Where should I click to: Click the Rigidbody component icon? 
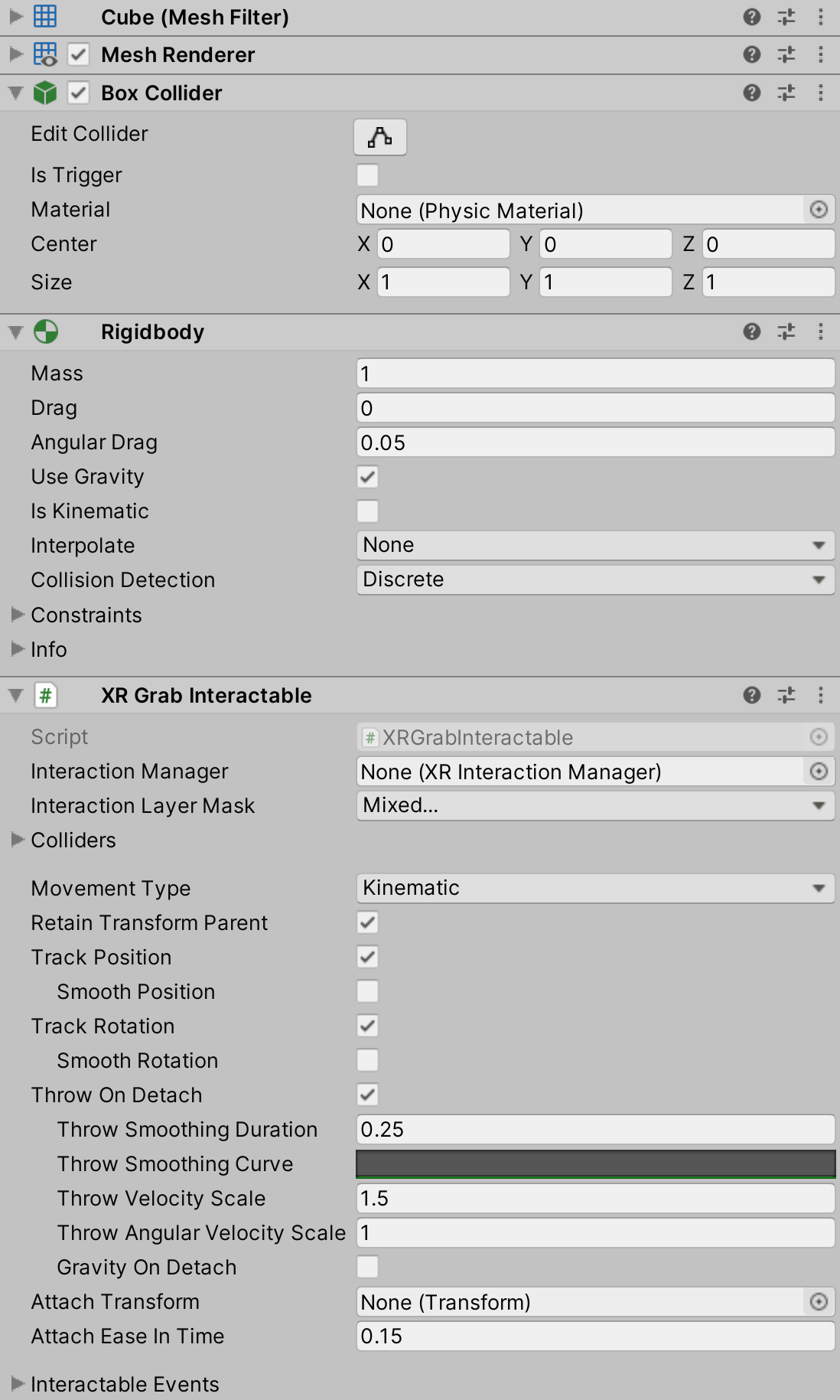point(46,331)
